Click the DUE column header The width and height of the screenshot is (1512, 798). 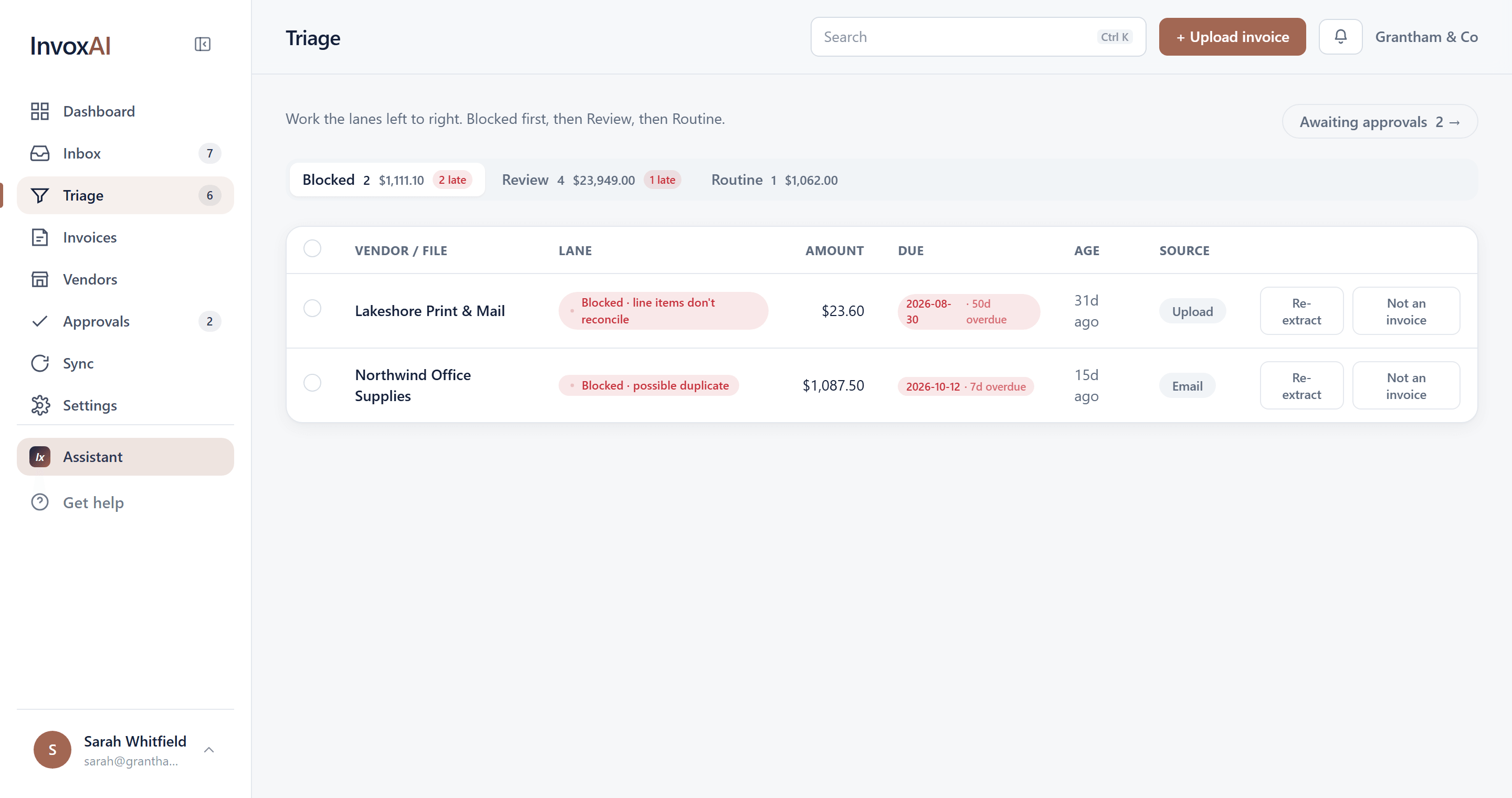pos(910,250)
